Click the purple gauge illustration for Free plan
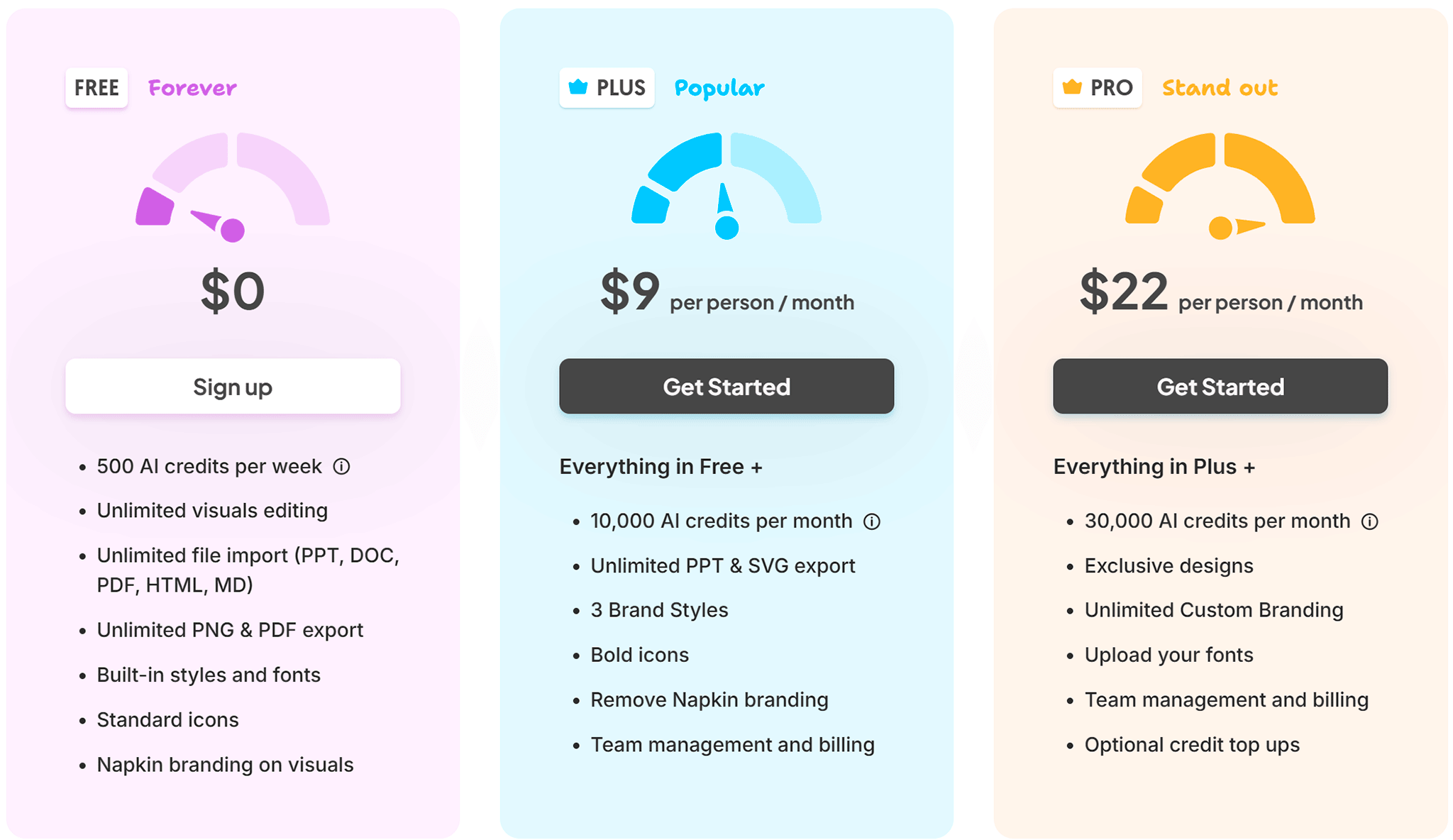The image size is (1453, 840). 233,187
